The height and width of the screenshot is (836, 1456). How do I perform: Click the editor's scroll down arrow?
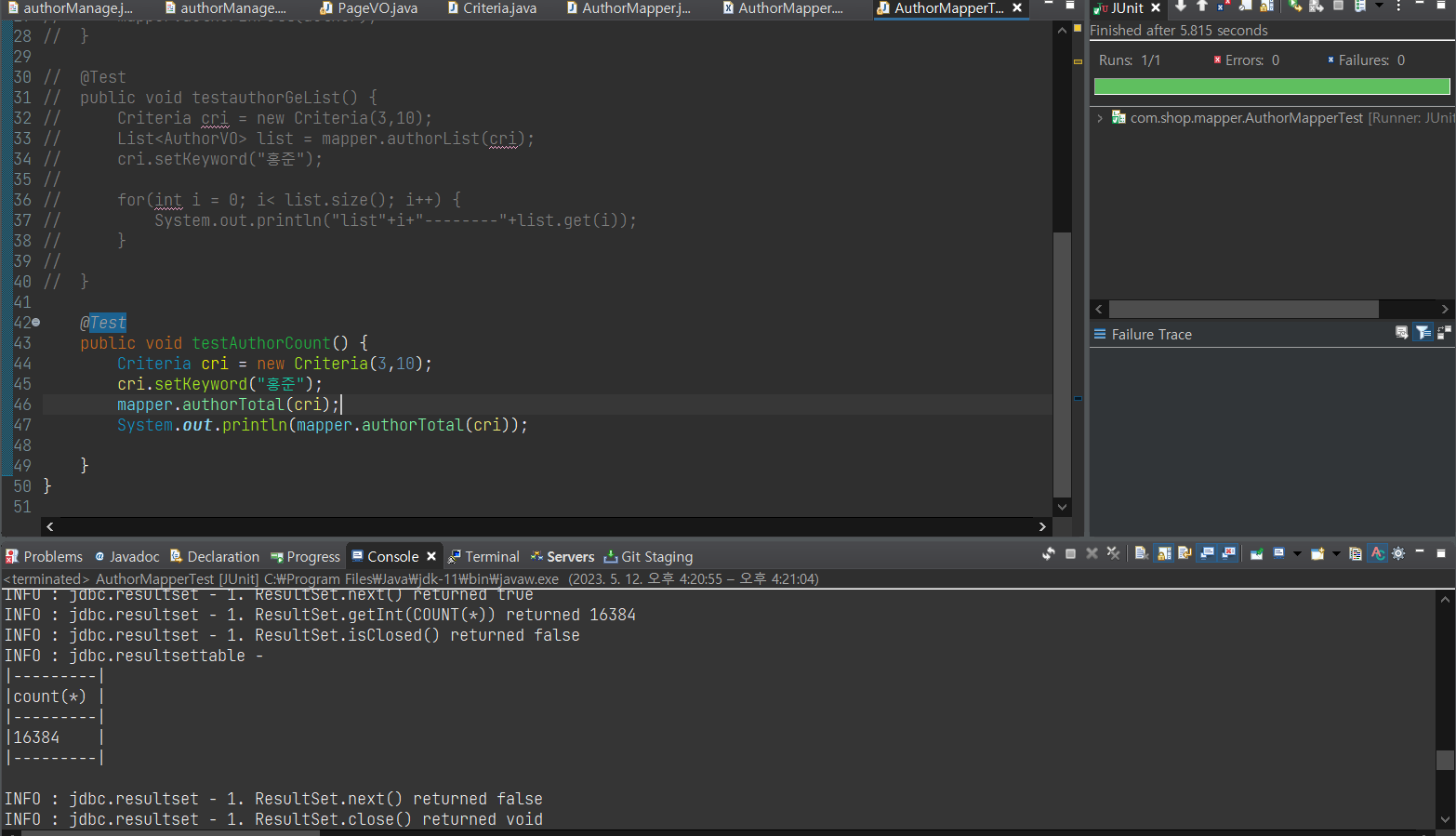1062,507
